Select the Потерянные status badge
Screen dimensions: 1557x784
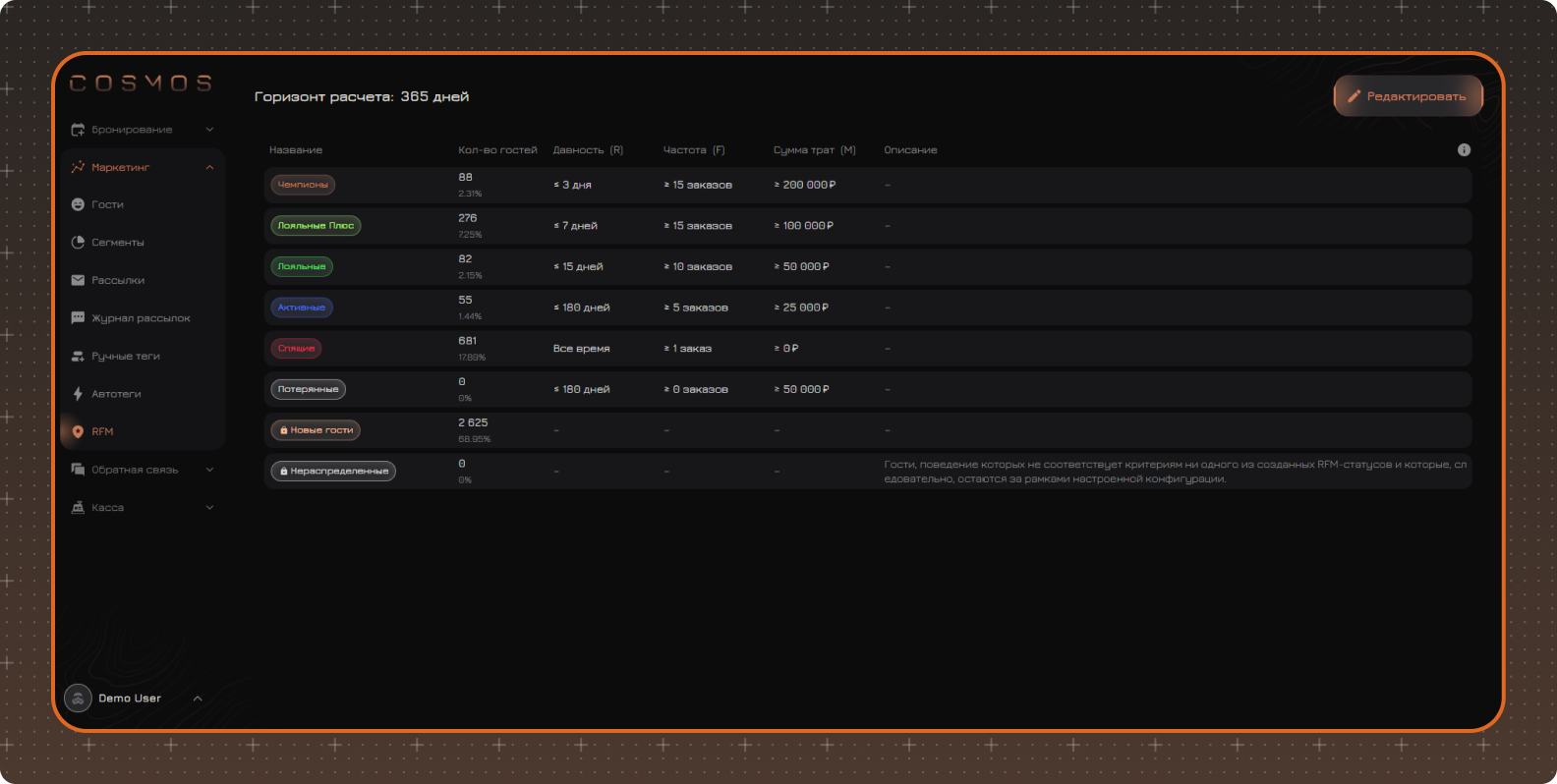[x=308, y=389]
